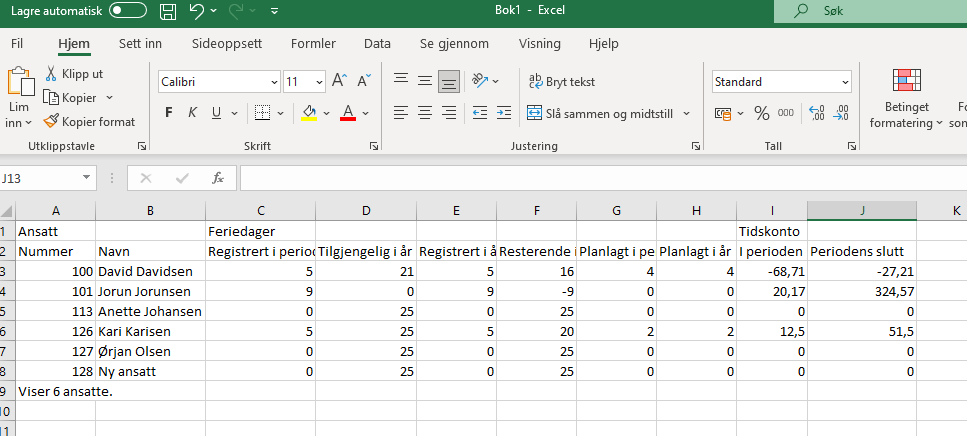The width and height of the screenshot is (967, 436).
Task: Toggle italic formatting (K)
Action: tap(192, 113)
